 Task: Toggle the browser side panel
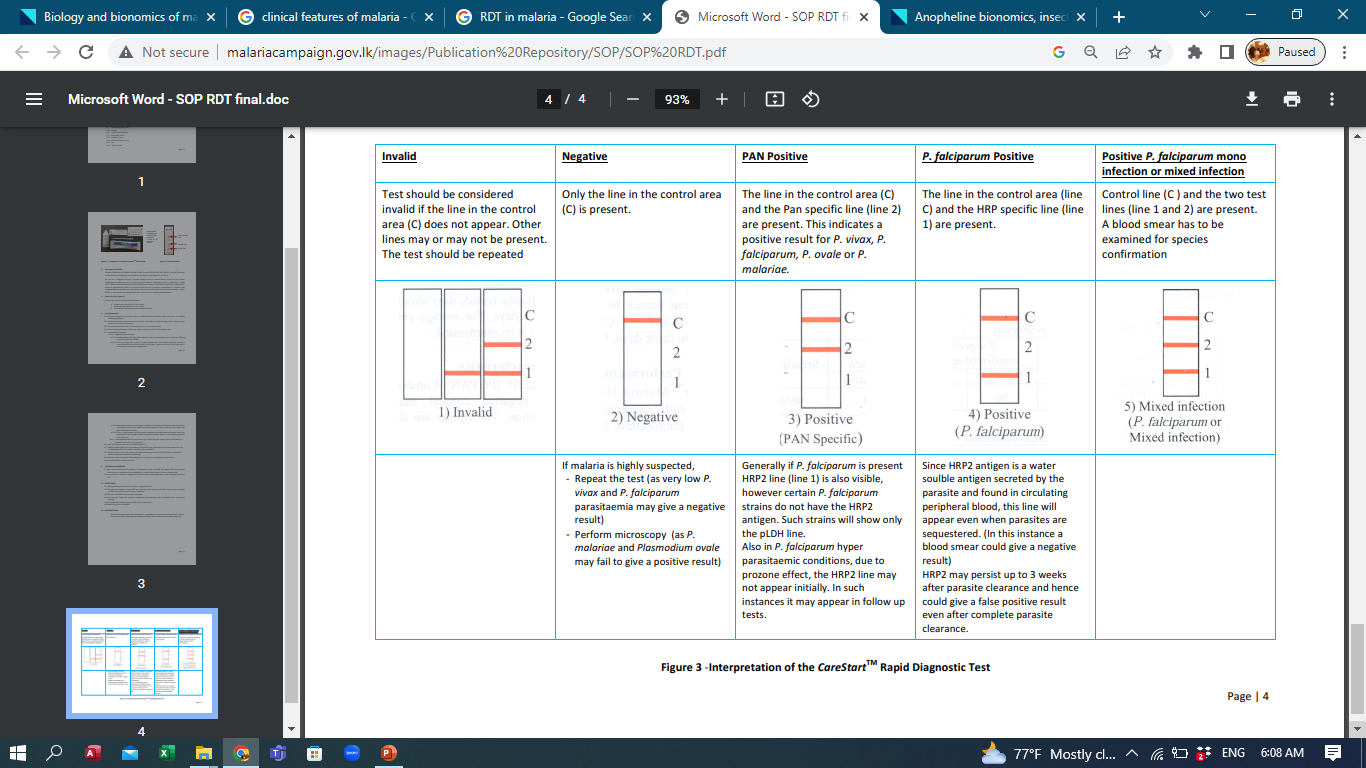pyautogui.click(x=1226, y=52)
